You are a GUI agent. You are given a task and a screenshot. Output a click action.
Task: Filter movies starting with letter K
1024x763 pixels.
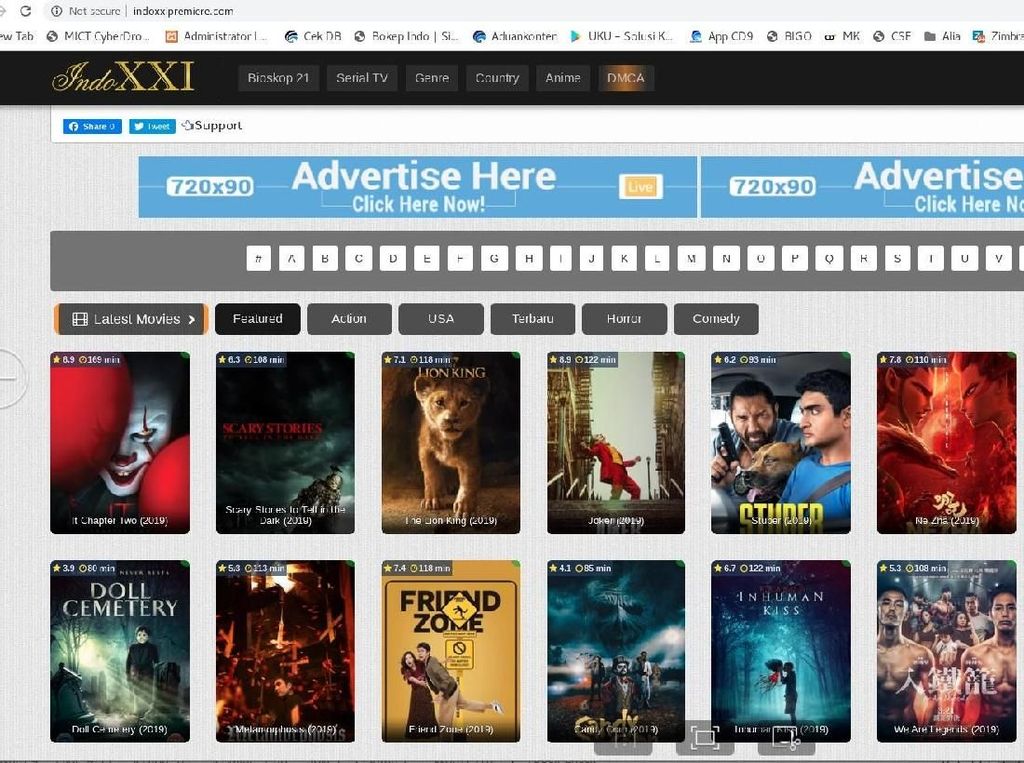click(x=624, y=259)
